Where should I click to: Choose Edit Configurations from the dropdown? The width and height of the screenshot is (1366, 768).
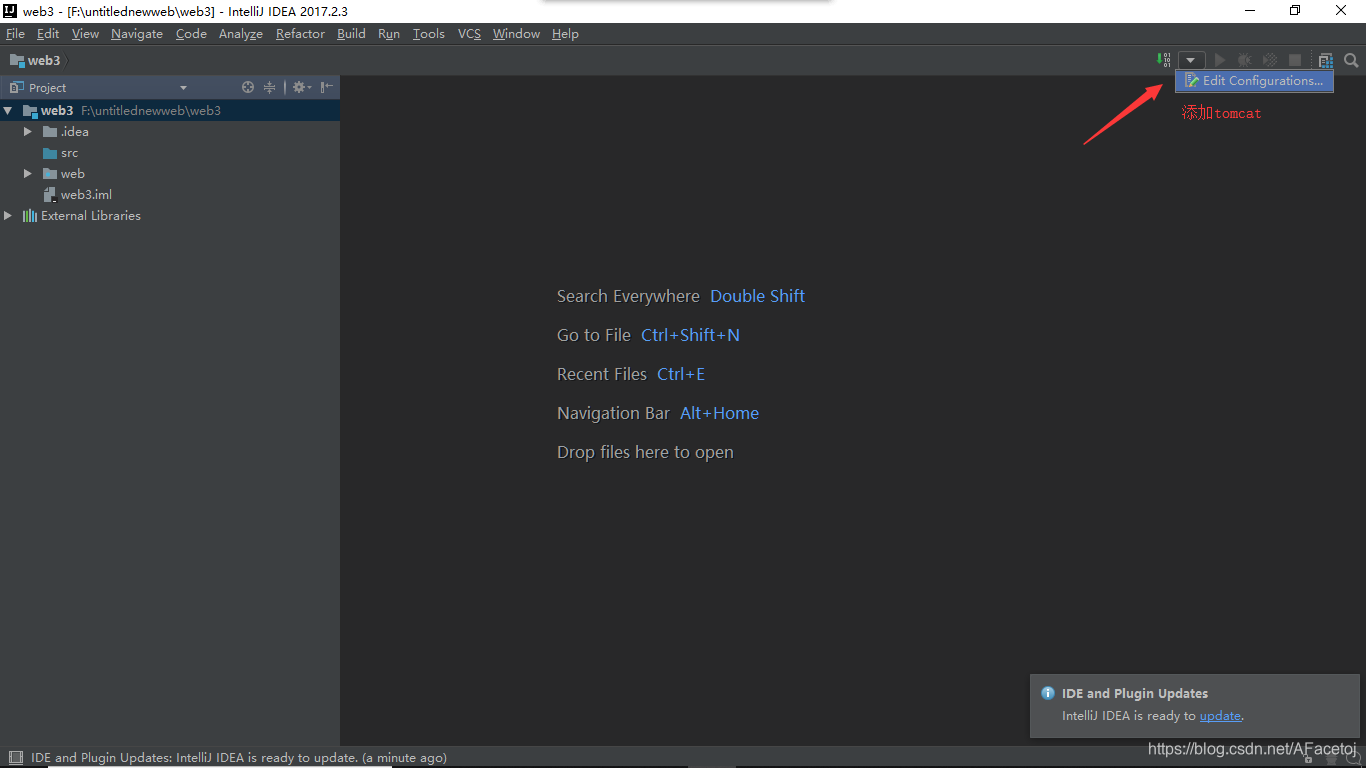1254,81
